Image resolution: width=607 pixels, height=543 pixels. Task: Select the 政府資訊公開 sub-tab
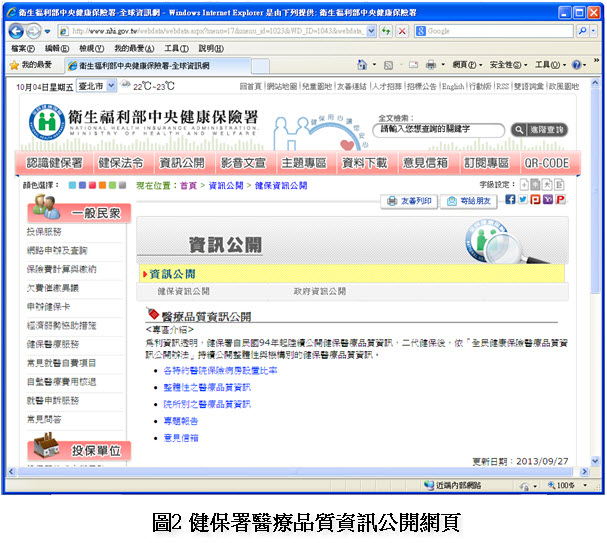coord(319,291)
